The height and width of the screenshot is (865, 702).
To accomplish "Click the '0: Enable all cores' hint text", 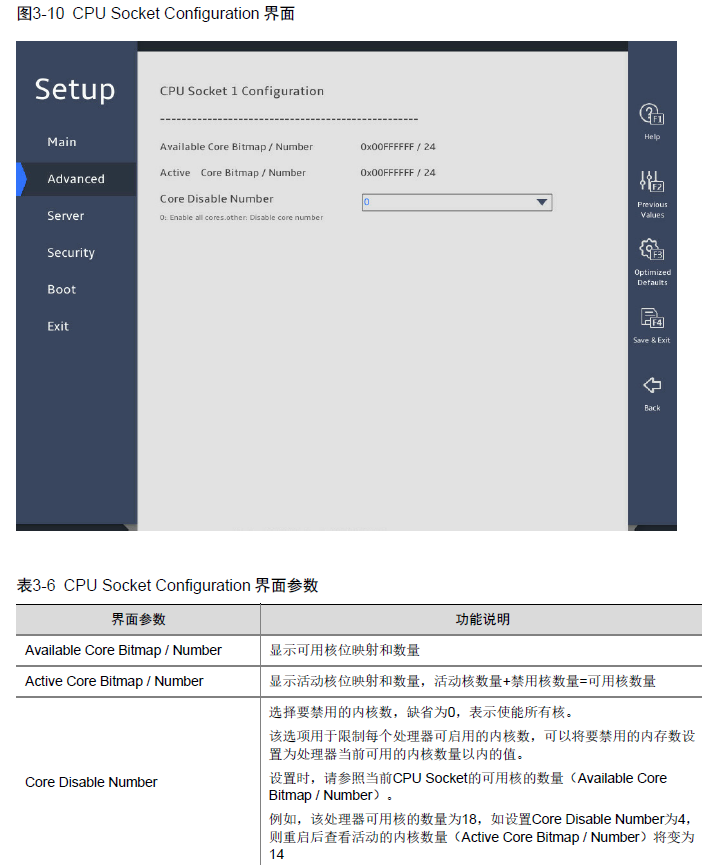I will tap(241, 217).
